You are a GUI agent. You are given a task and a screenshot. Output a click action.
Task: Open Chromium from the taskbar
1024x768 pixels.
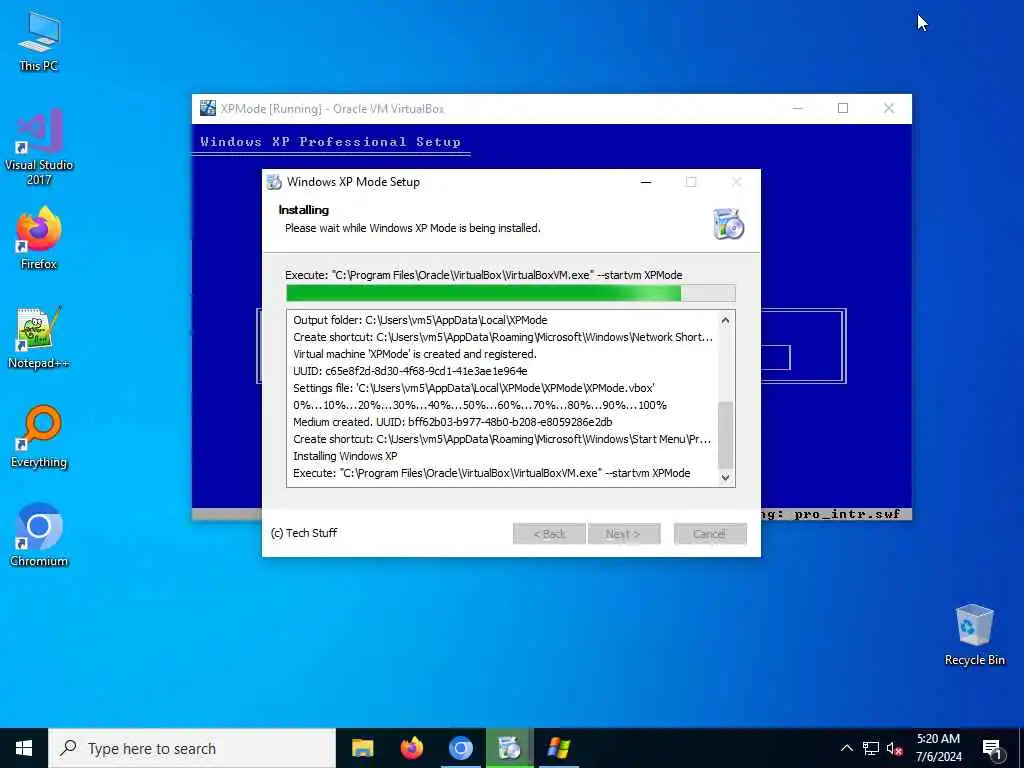click(460, 748)
